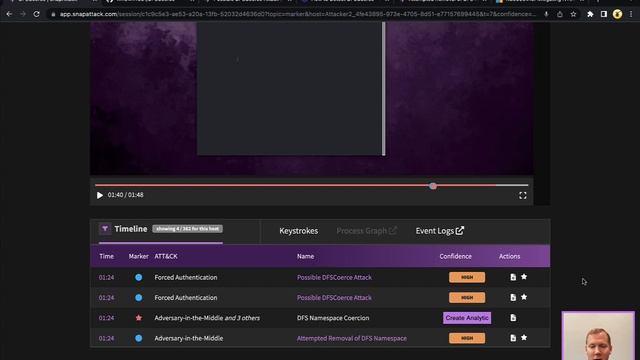Click the Time column header
Viewport: 640px width, 360px height.
(107, 256)
